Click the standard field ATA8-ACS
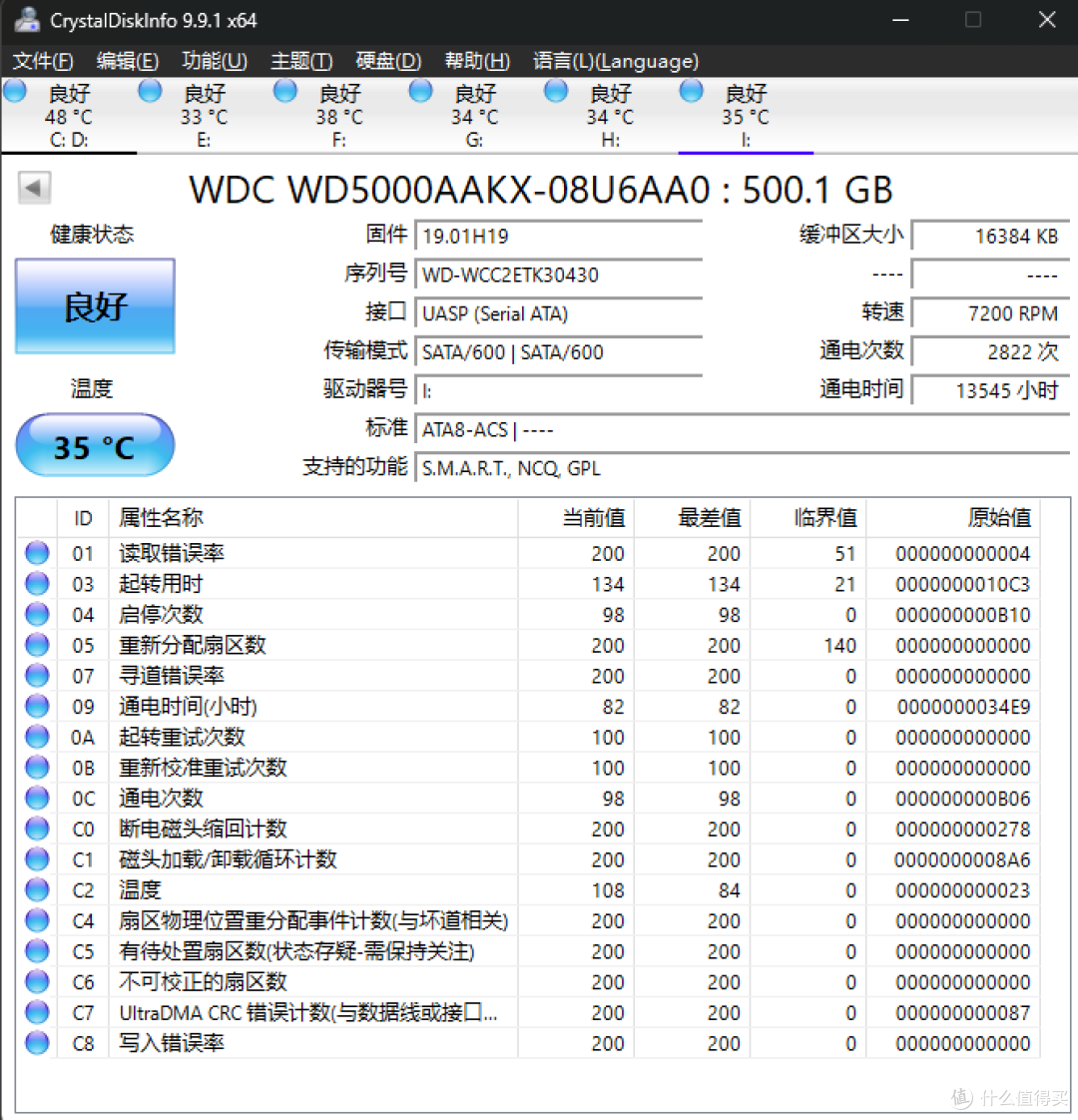The height and width of the screenshot is (1120, 1078). click(743, 429)
